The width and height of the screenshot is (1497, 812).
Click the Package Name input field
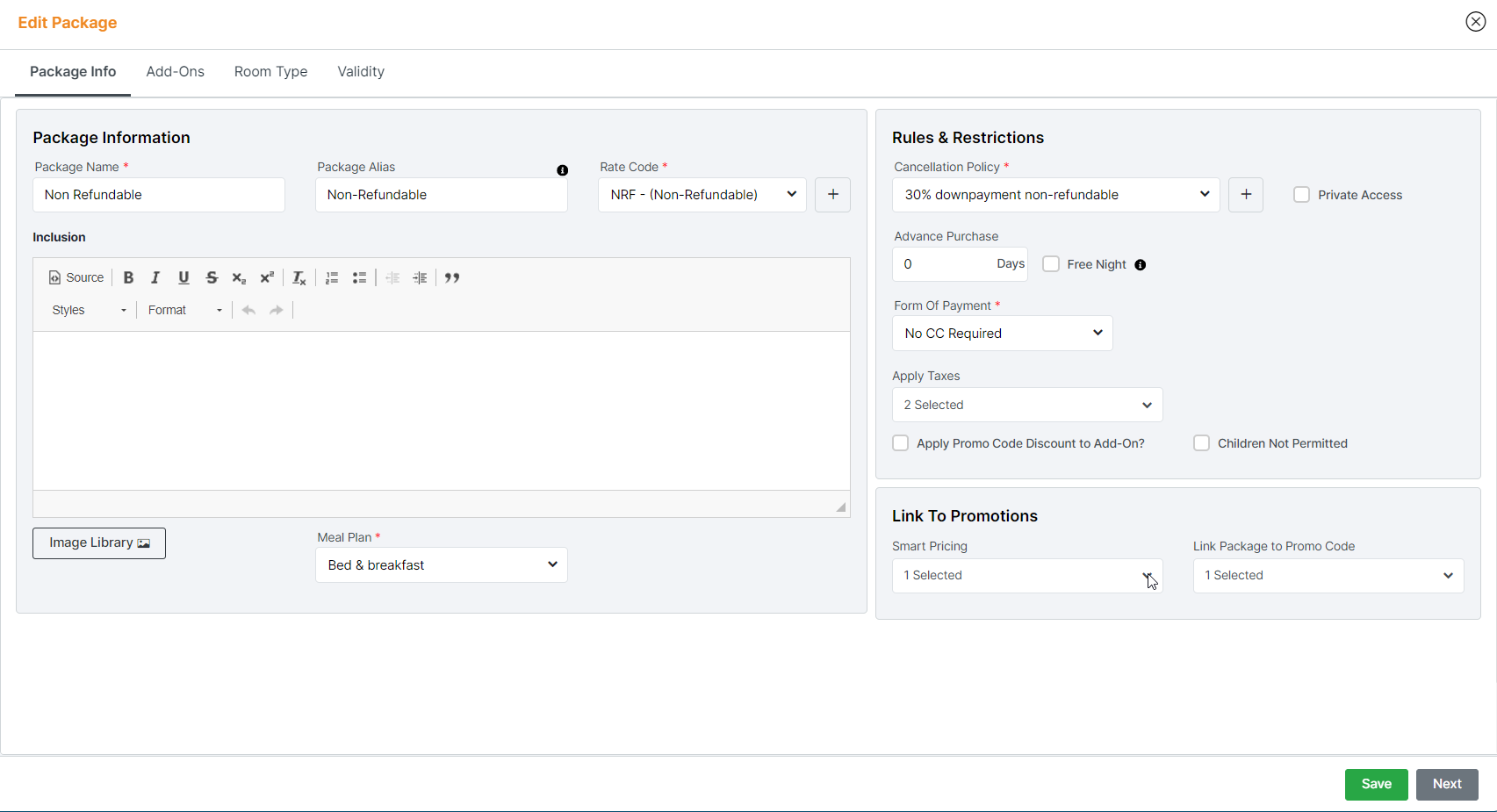tap(159, 195)
